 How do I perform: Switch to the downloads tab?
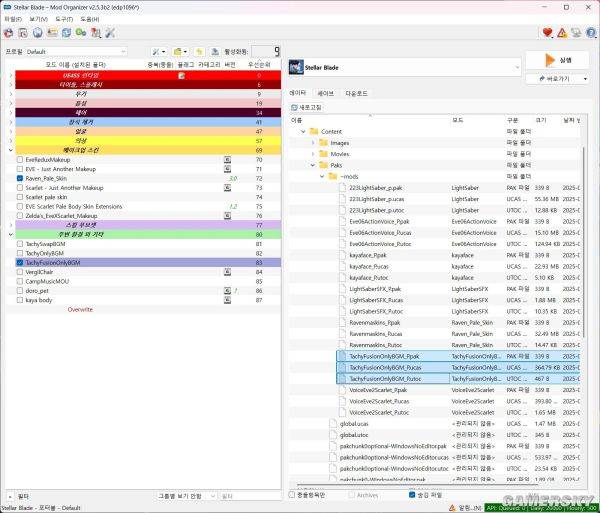pyautogui.click(x=356, y=93)
